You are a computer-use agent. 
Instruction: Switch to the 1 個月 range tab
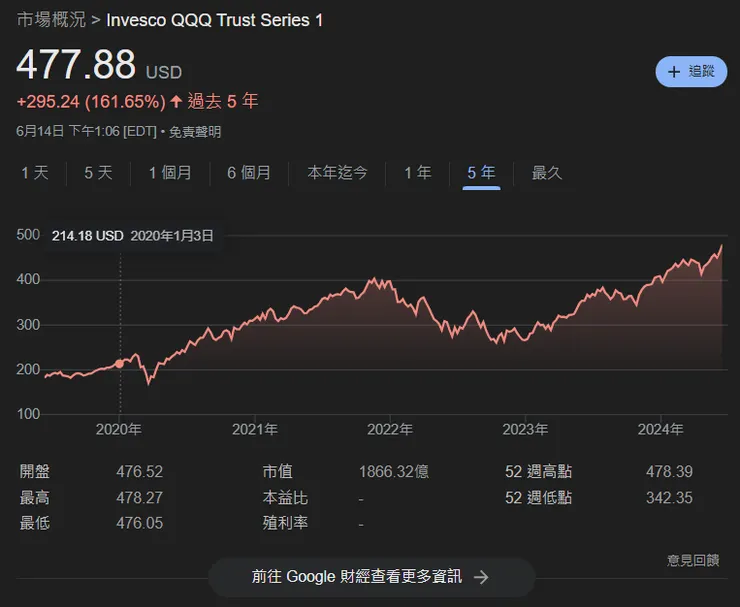(x=170, y=173)
